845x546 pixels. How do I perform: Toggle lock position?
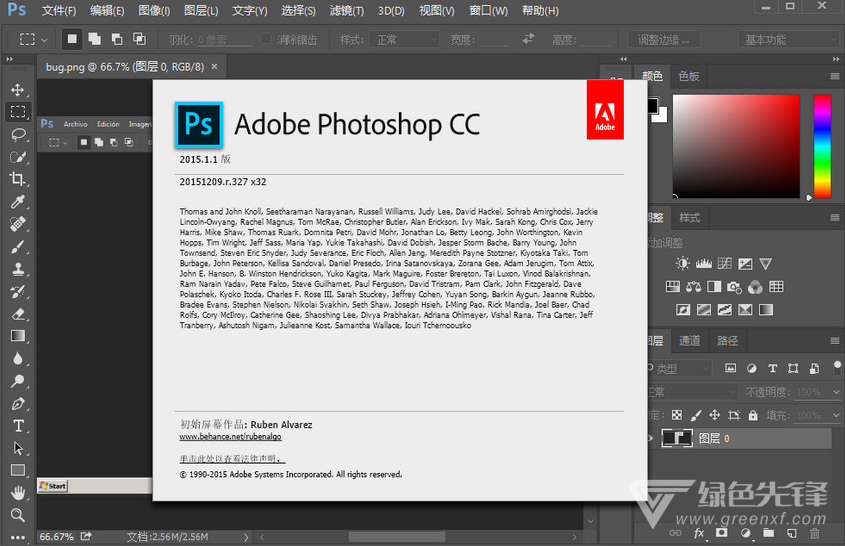715,415
